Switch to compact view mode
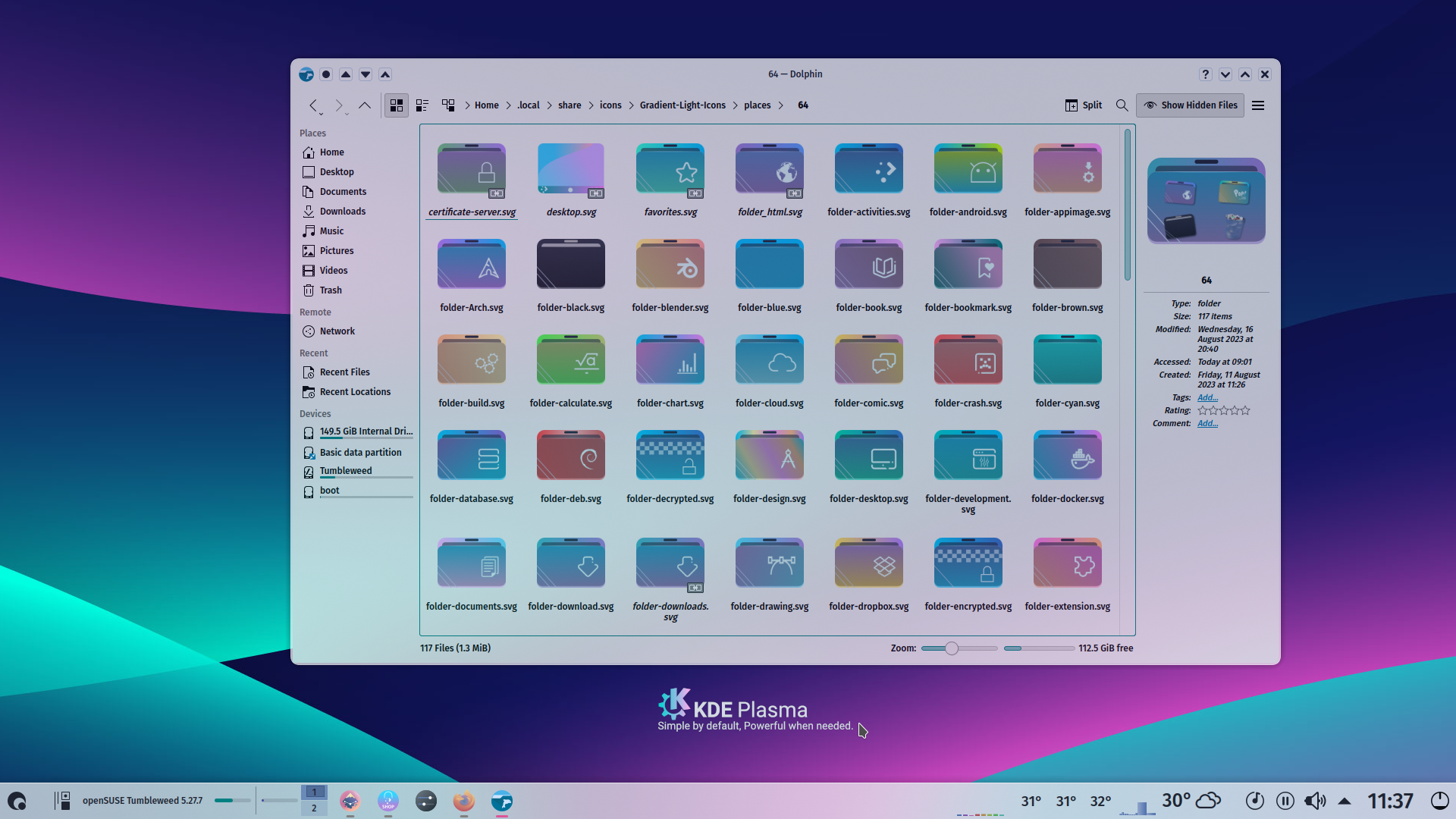Screen dimensions: 1456x819 coord(422,105)
